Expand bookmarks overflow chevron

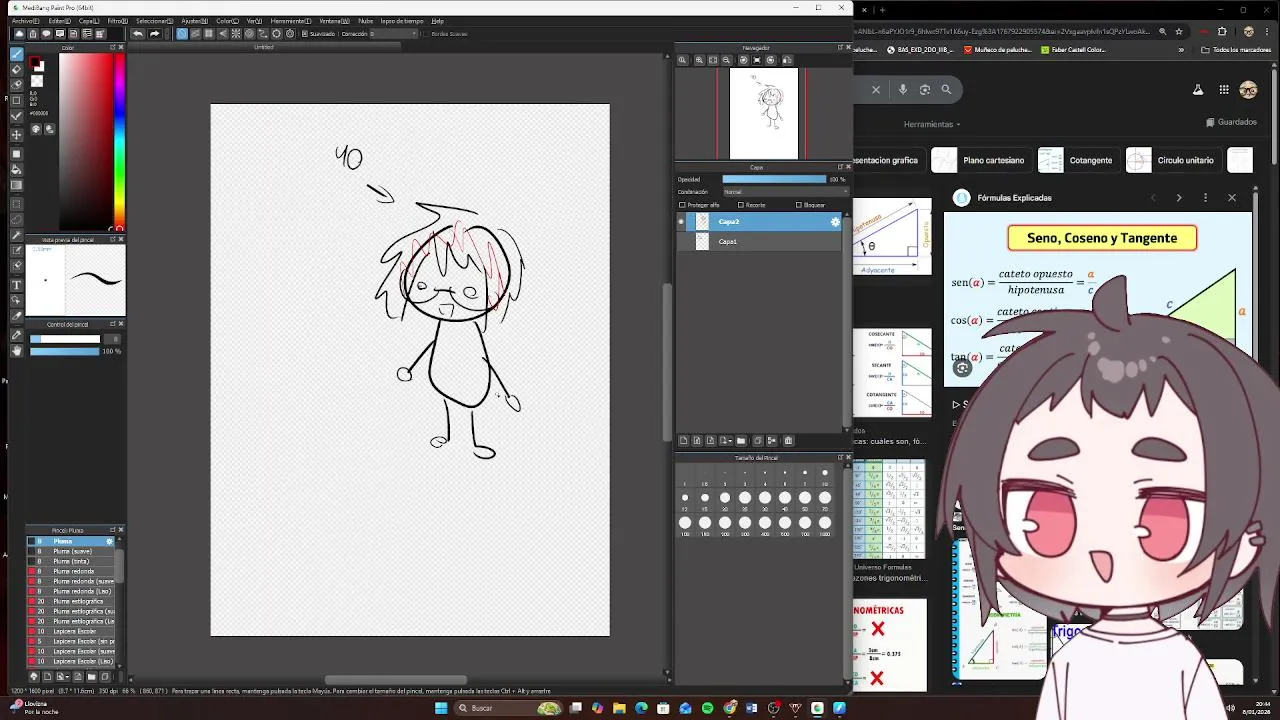click(1181, 49)
